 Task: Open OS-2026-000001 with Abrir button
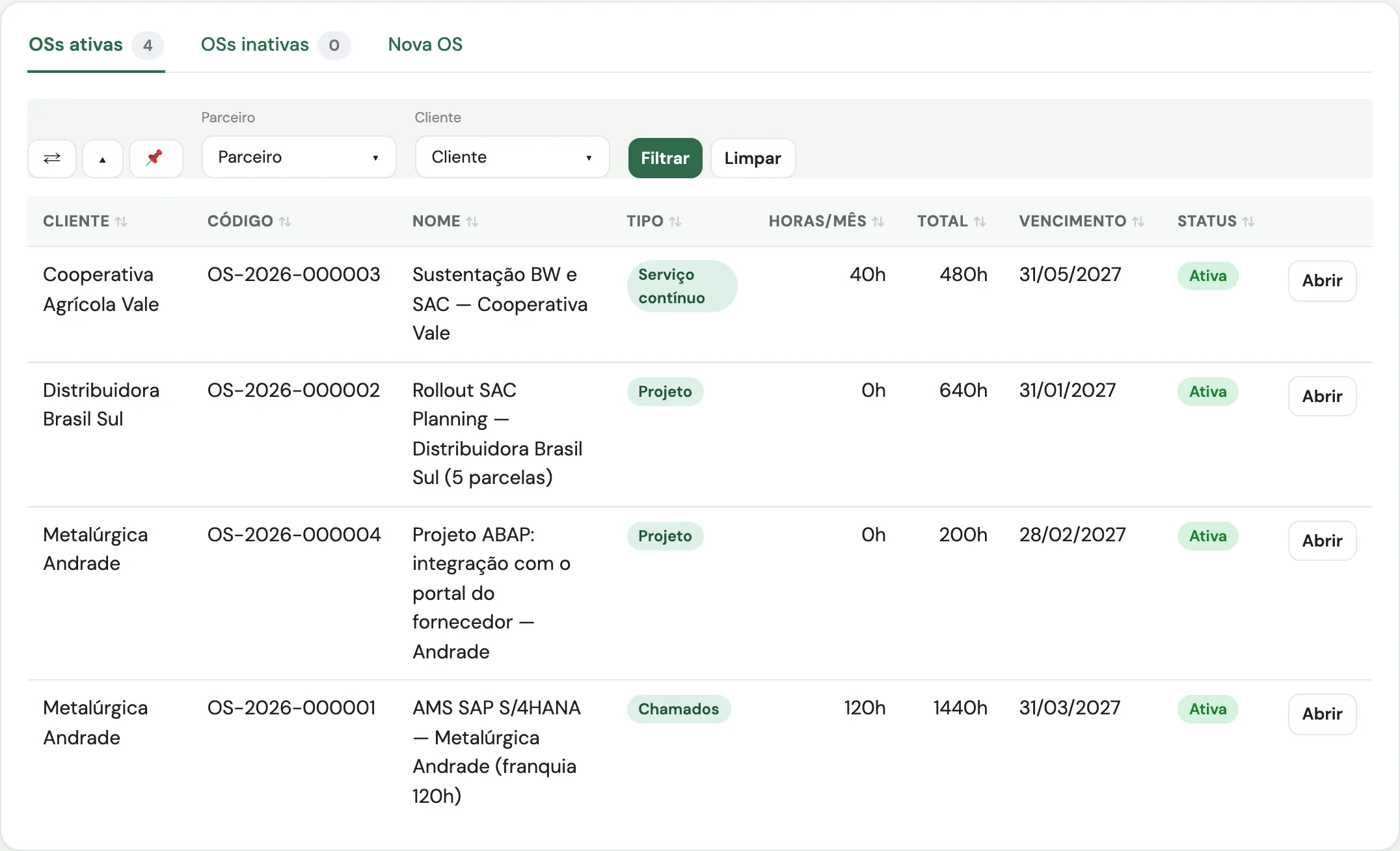pyautogui.click(x=1322, y=714)
